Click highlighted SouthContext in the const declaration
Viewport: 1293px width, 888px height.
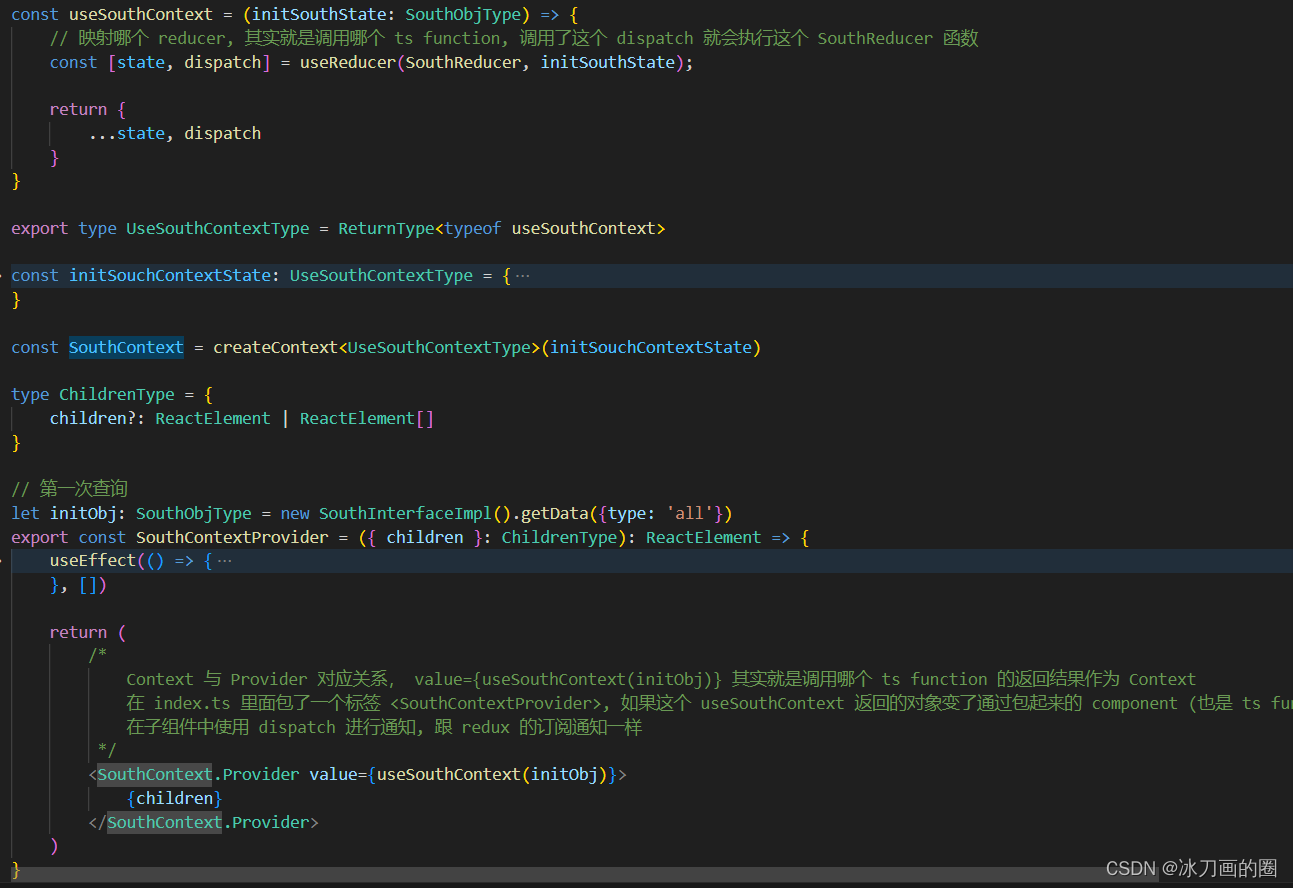tap(126, 347)
